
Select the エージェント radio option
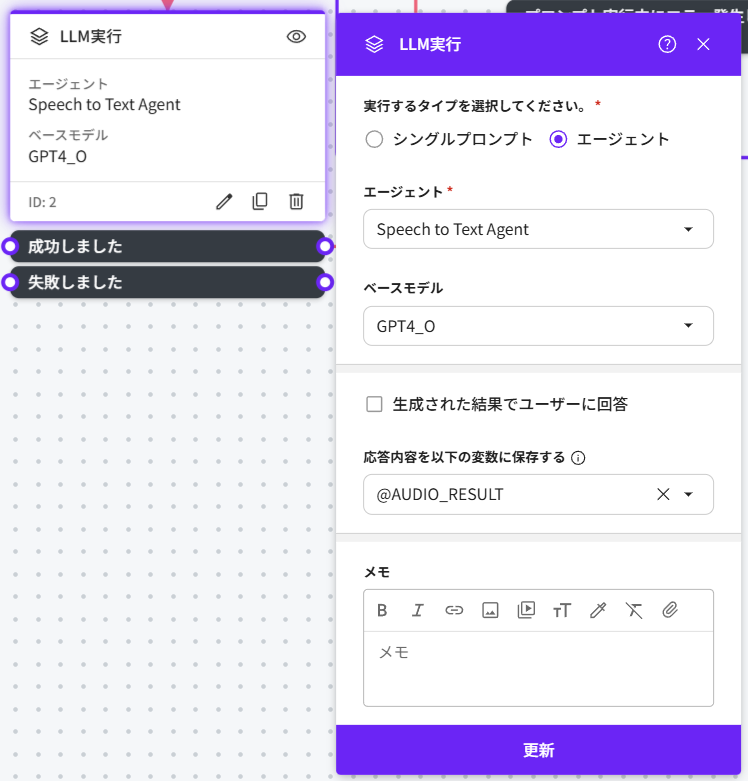(x=559, y=139)
